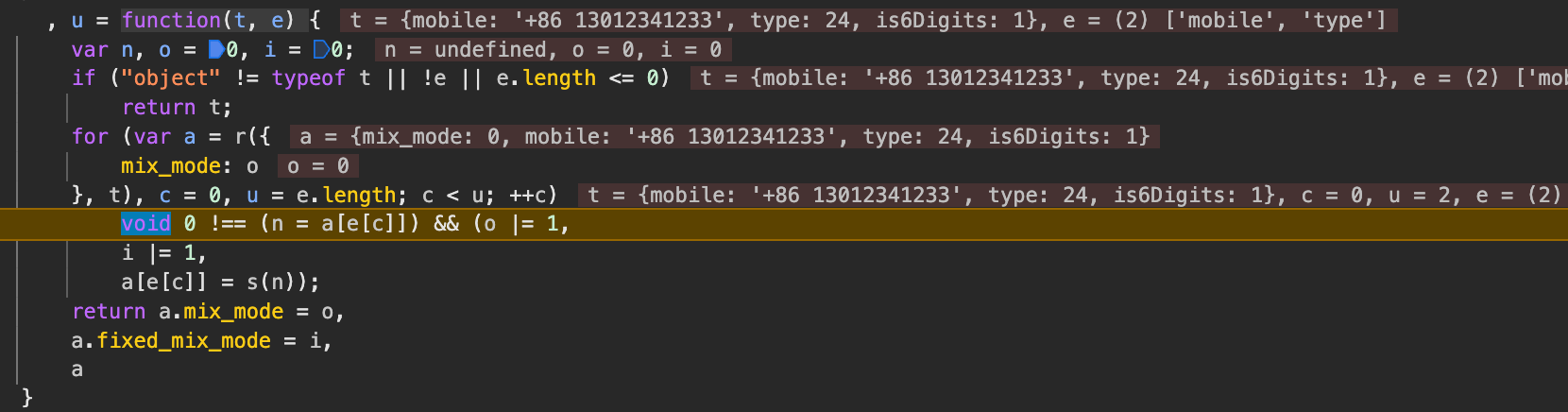Click the "return t;" statement

point(176,108)
